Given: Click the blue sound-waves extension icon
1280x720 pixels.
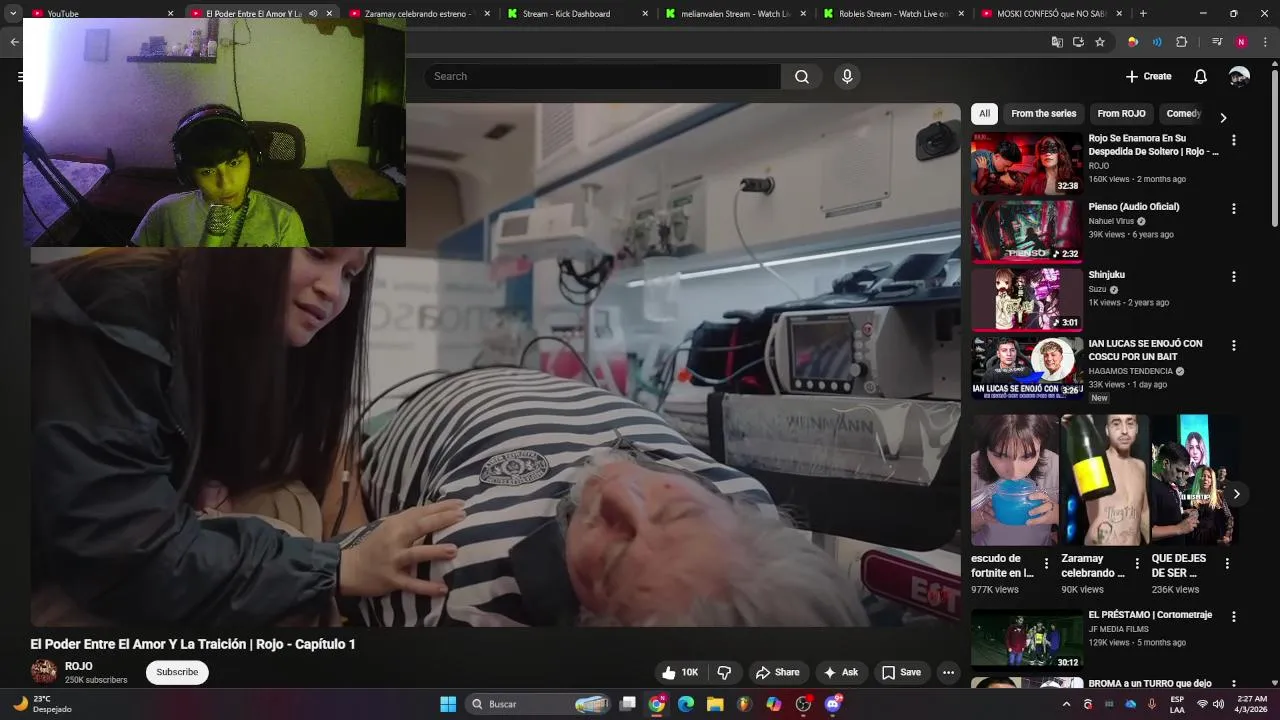Looking at the screenshot, I should 1157,42.
